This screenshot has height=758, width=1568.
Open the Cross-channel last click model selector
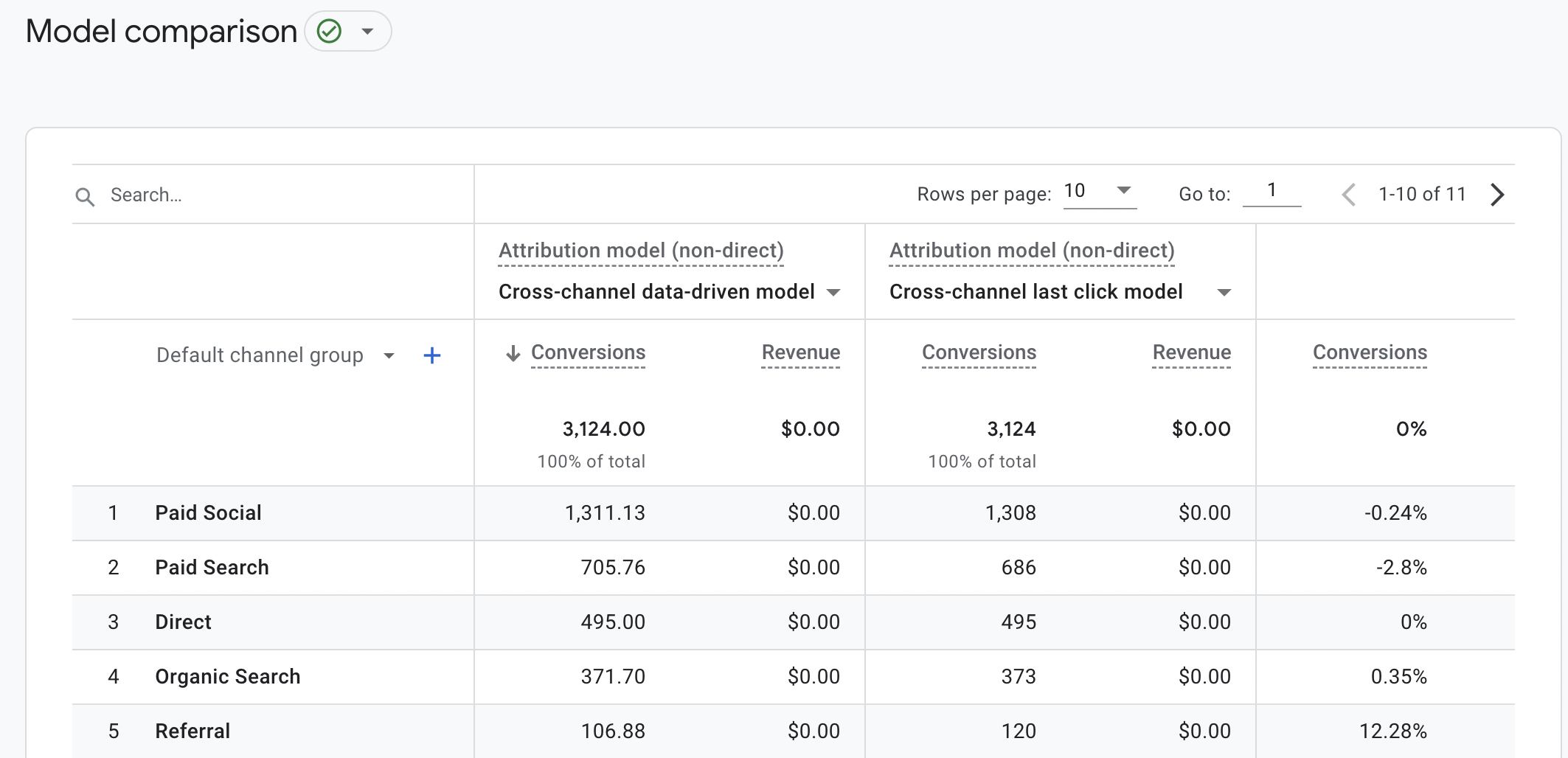(1224, 293)
